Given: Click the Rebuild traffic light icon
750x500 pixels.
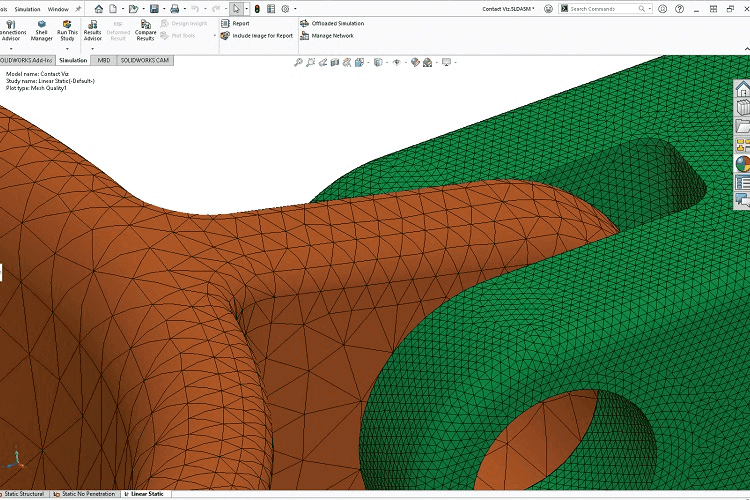Looking at the screenshot, I should click(257, 9).
